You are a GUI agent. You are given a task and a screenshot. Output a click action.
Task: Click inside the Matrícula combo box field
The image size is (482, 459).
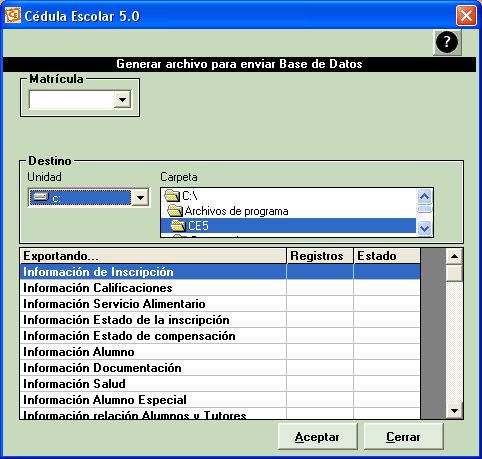71,99
